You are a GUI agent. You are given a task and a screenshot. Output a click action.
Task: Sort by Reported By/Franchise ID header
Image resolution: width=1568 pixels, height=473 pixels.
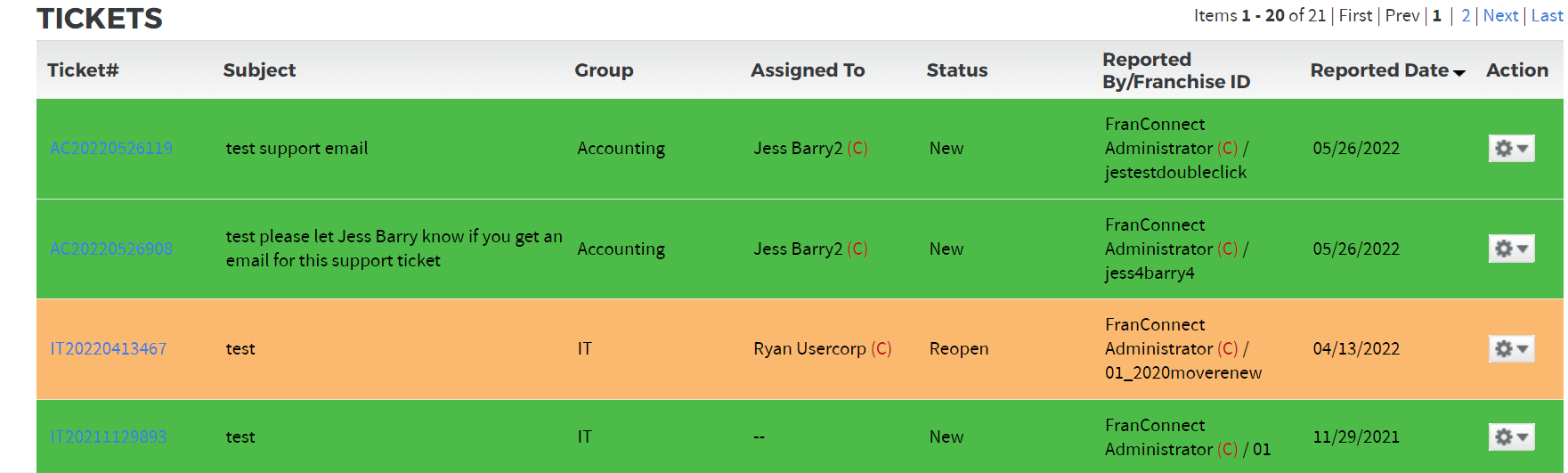pyautogui.click(x=1176, y=70)
